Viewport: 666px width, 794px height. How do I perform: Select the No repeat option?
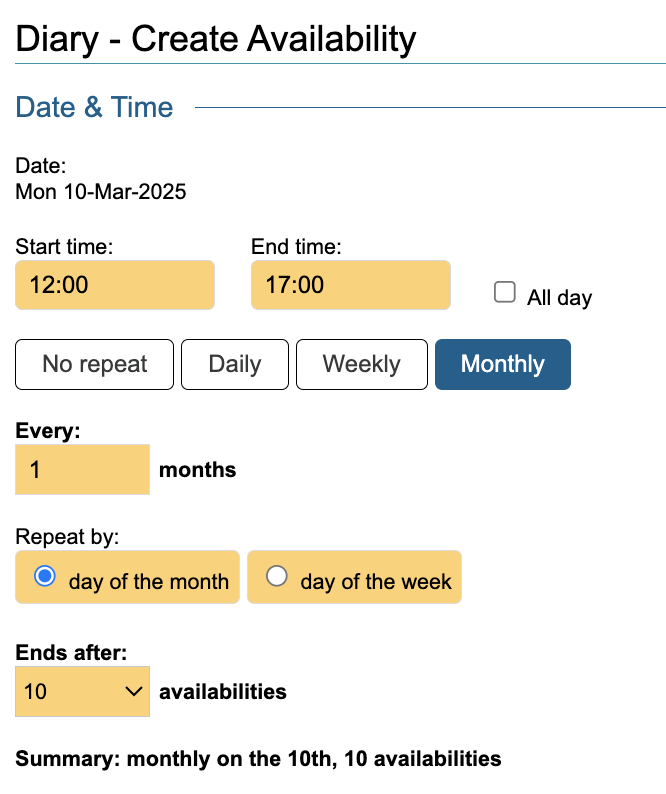click(x=95, y=364)
